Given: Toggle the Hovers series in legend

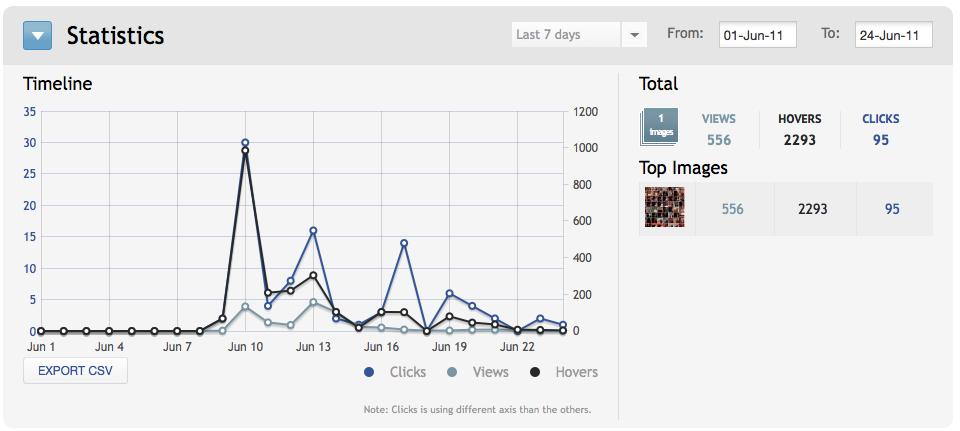Looking at the screenshot, I should click(x=564, y=372).
